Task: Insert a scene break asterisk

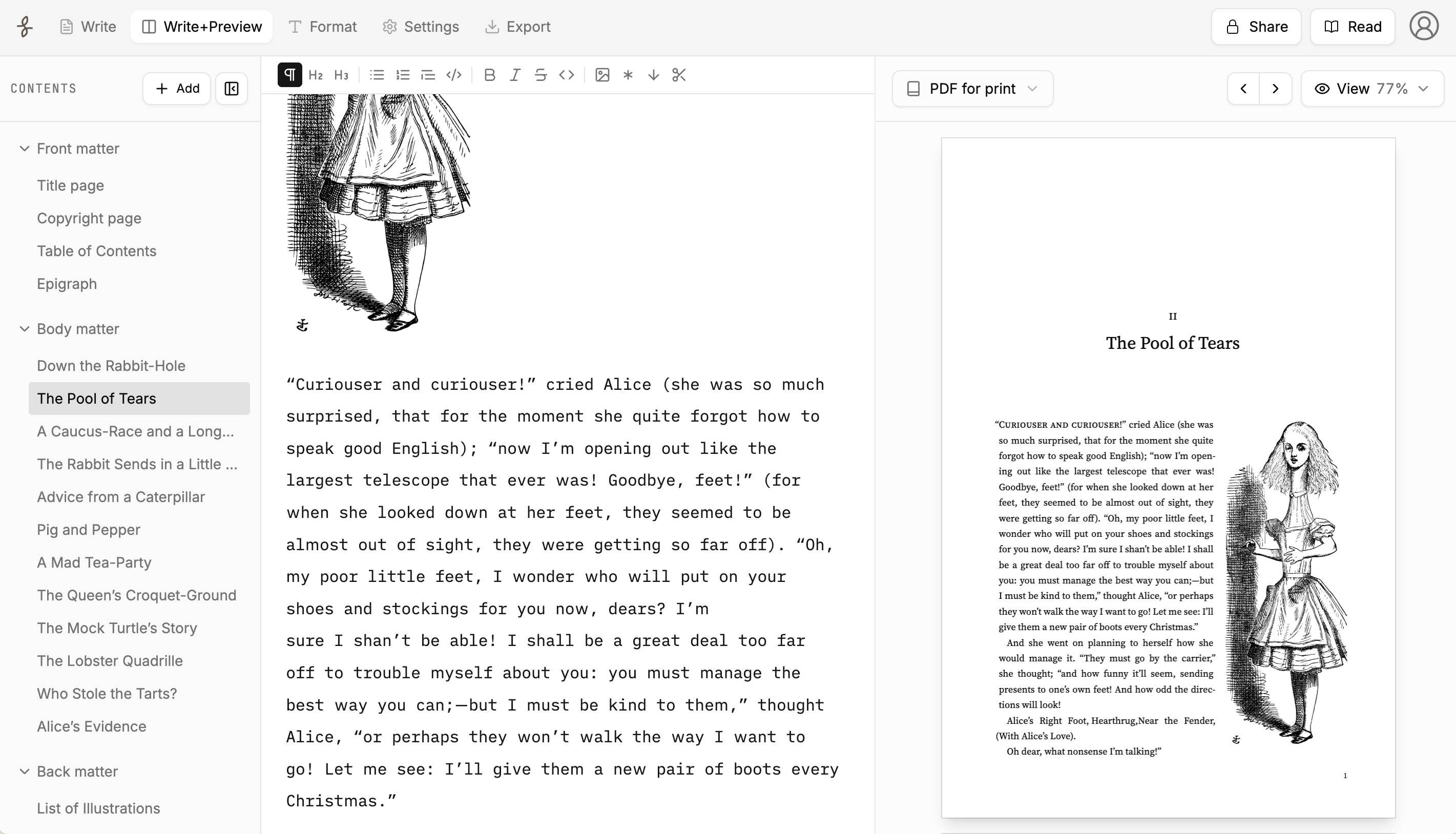Action: point(628,75)
